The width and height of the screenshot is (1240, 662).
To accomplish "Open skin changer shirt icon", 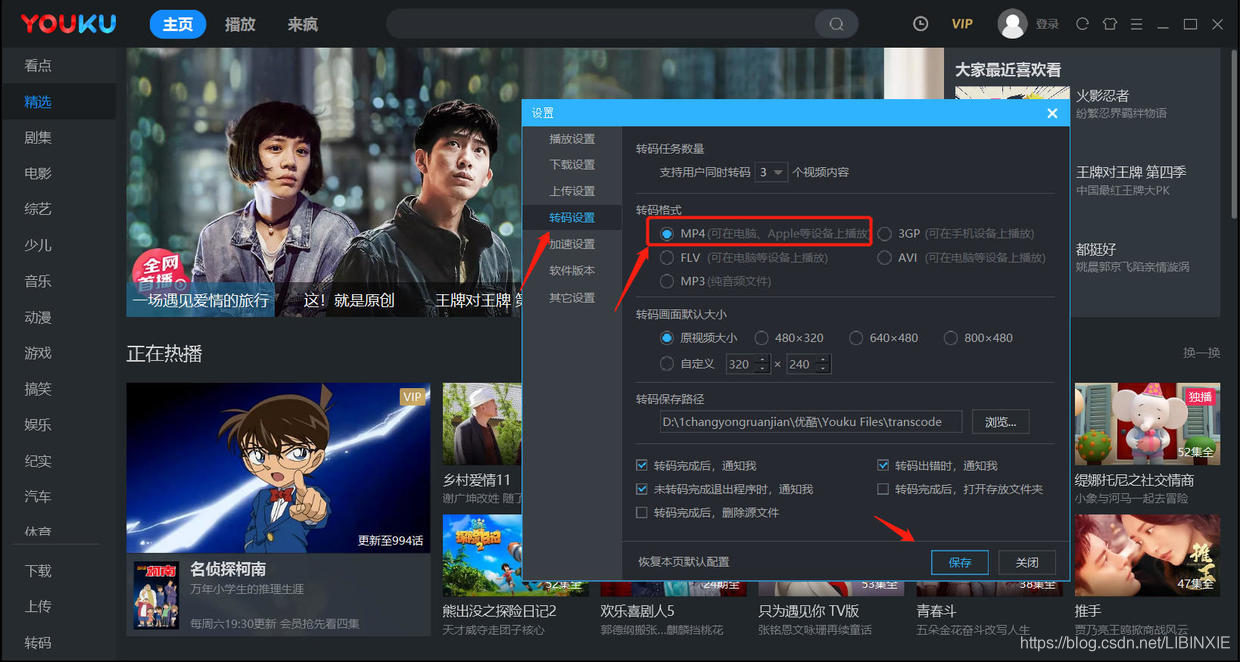I will pos(1110,23).
